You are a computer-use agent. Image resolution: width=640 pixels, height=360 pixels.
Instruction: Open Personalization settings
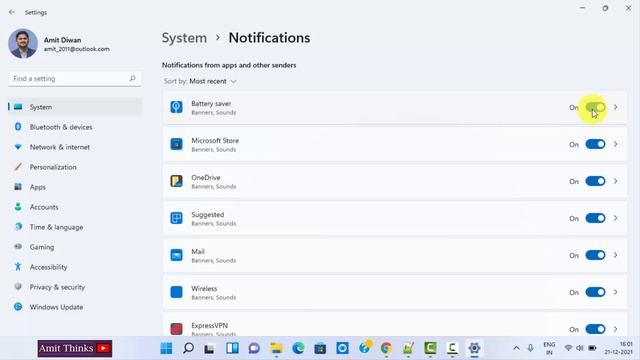click(75, 167)
